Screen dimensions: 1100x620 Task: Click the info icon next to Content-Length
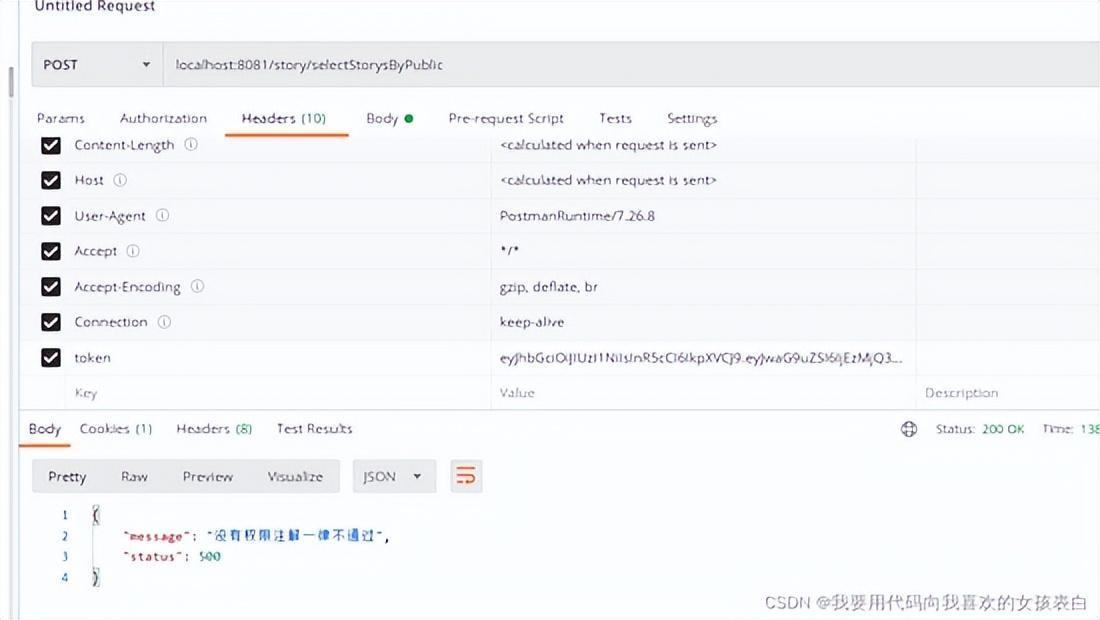[191, 144]
